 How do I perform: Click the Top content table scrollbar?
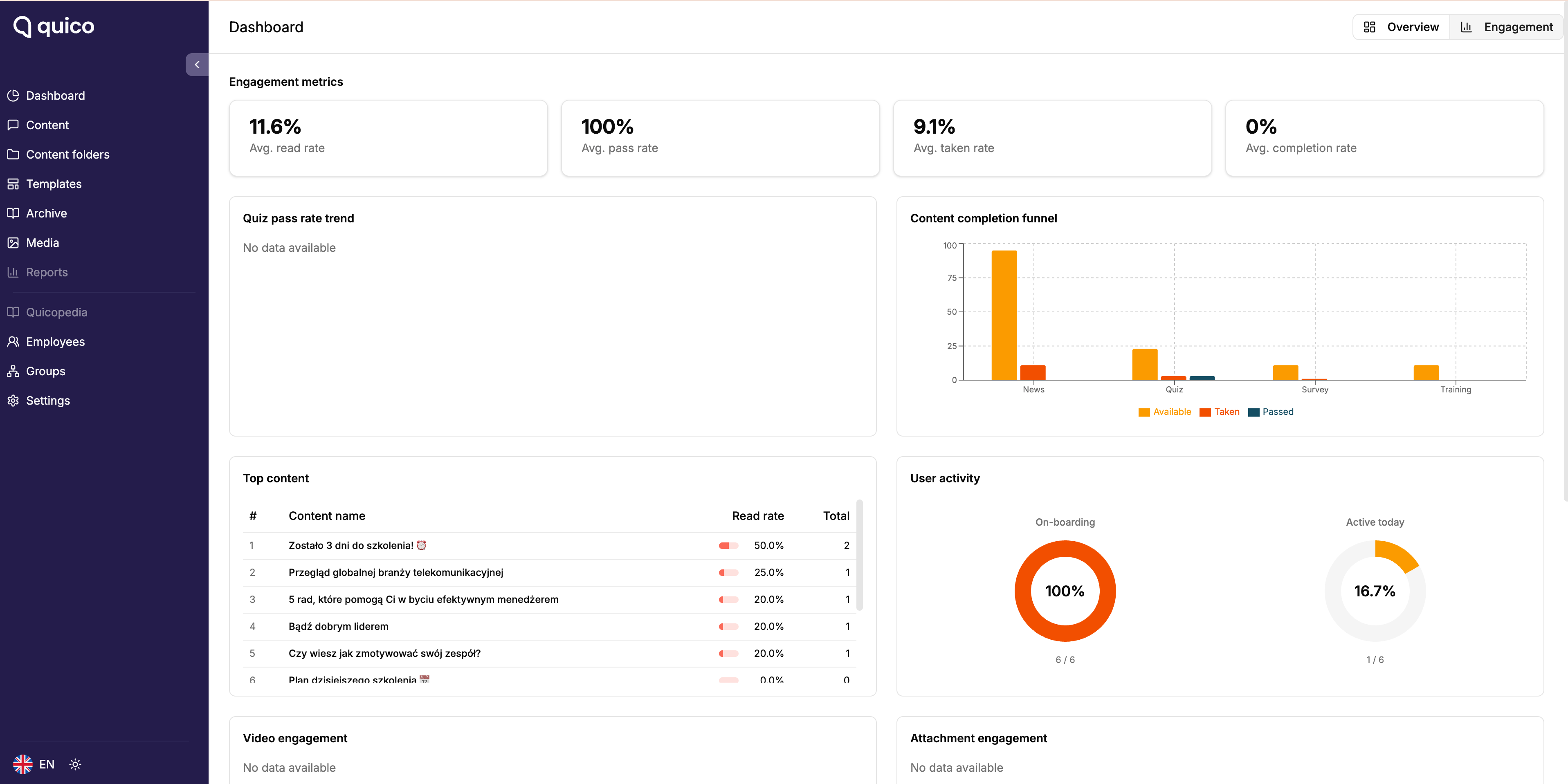pyautogui.click(x=859, y=555)
